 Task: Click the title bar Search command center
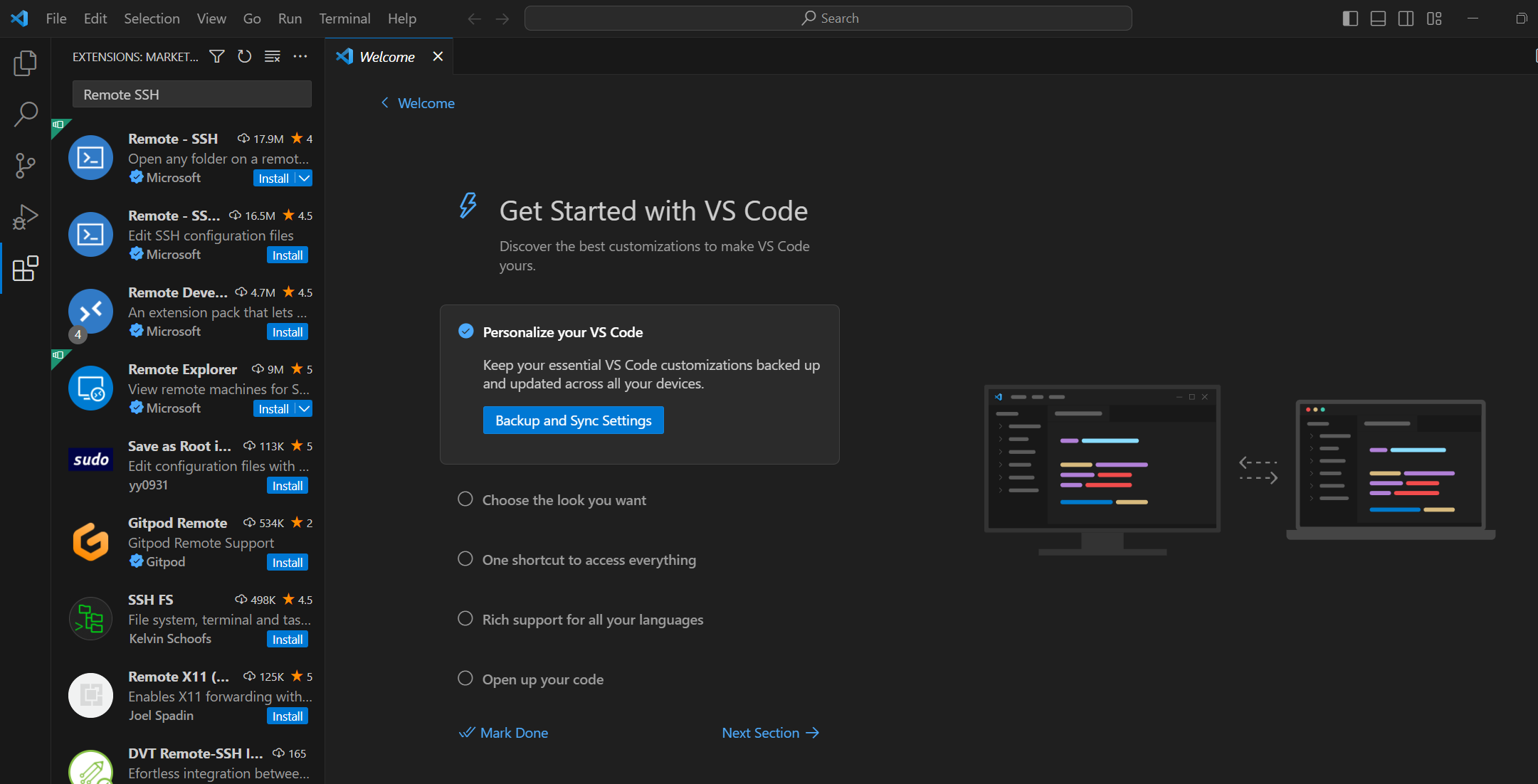click(828, 18)
